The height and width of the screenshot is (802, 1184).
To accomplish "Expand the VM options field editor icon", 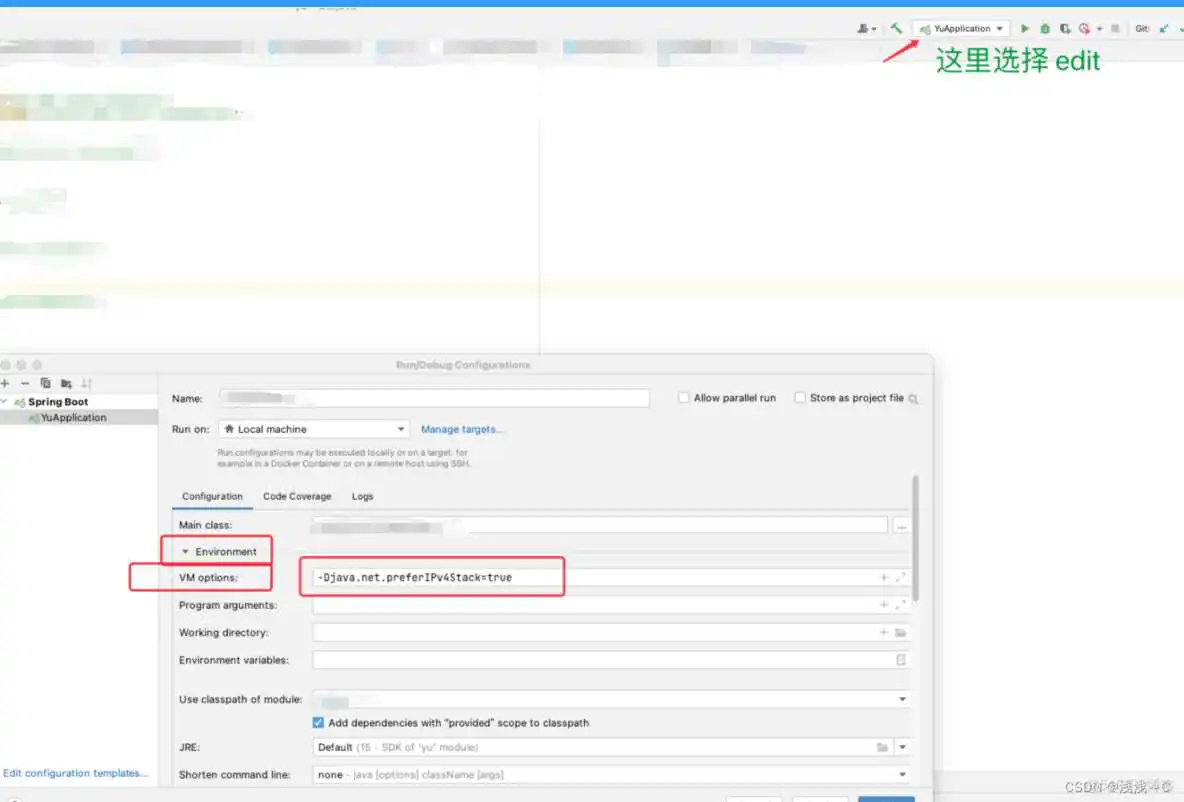I will [900, 578].
